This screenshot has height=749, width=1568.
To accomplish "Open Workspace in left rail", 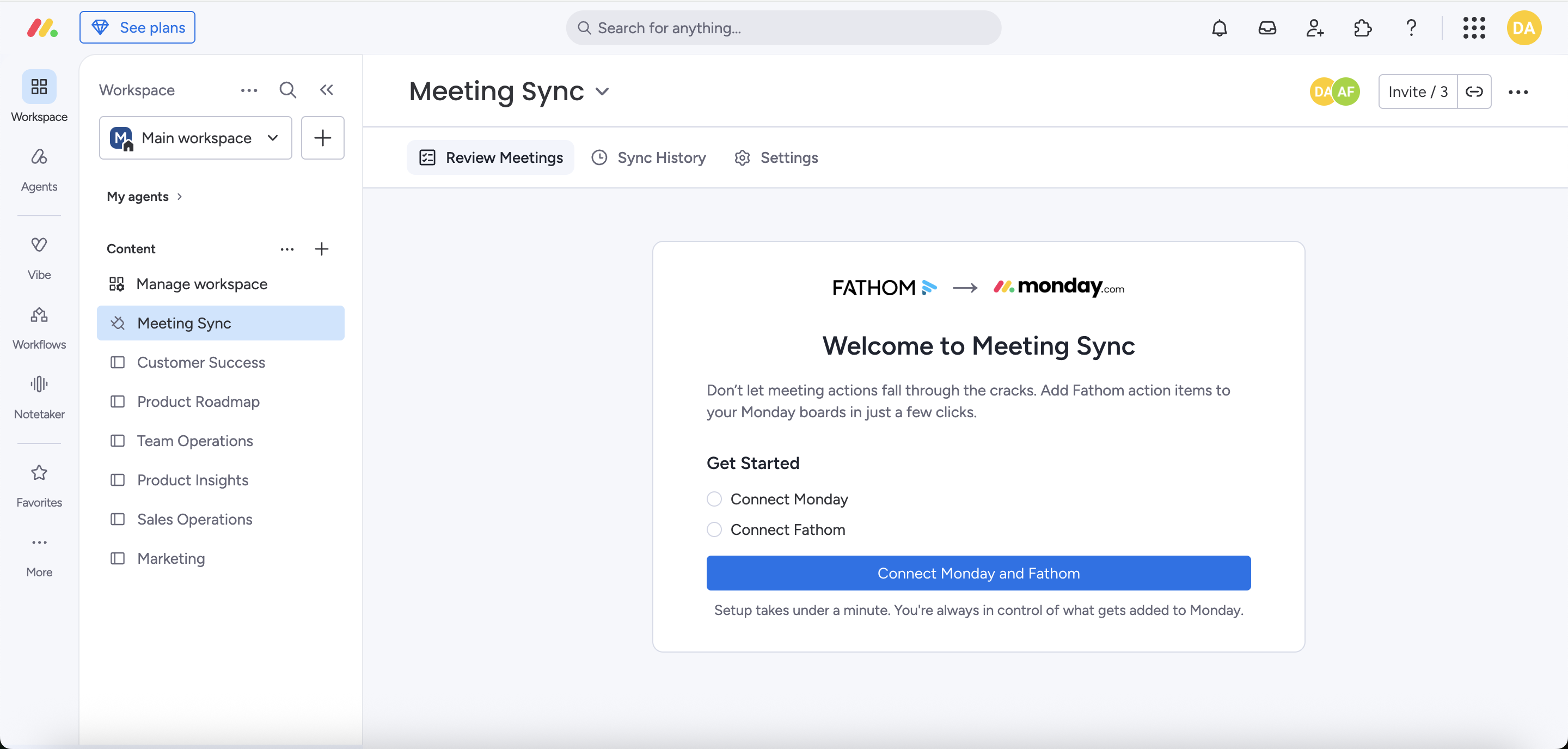I will point(39,97).
